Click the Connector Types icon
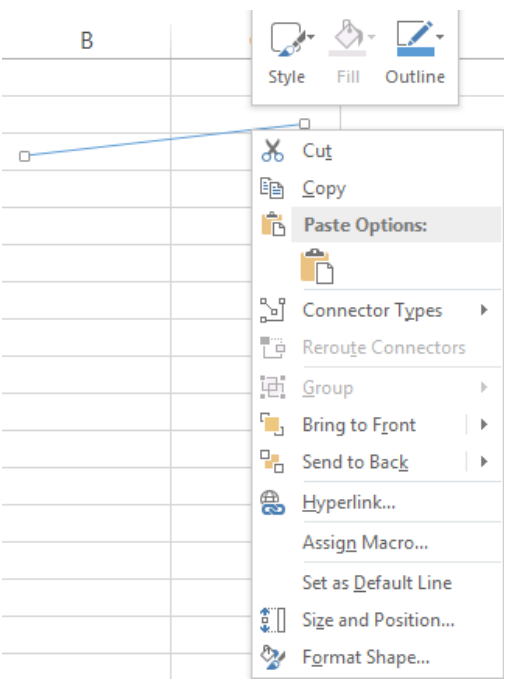 pyautogui.click(x=272, y=310)
